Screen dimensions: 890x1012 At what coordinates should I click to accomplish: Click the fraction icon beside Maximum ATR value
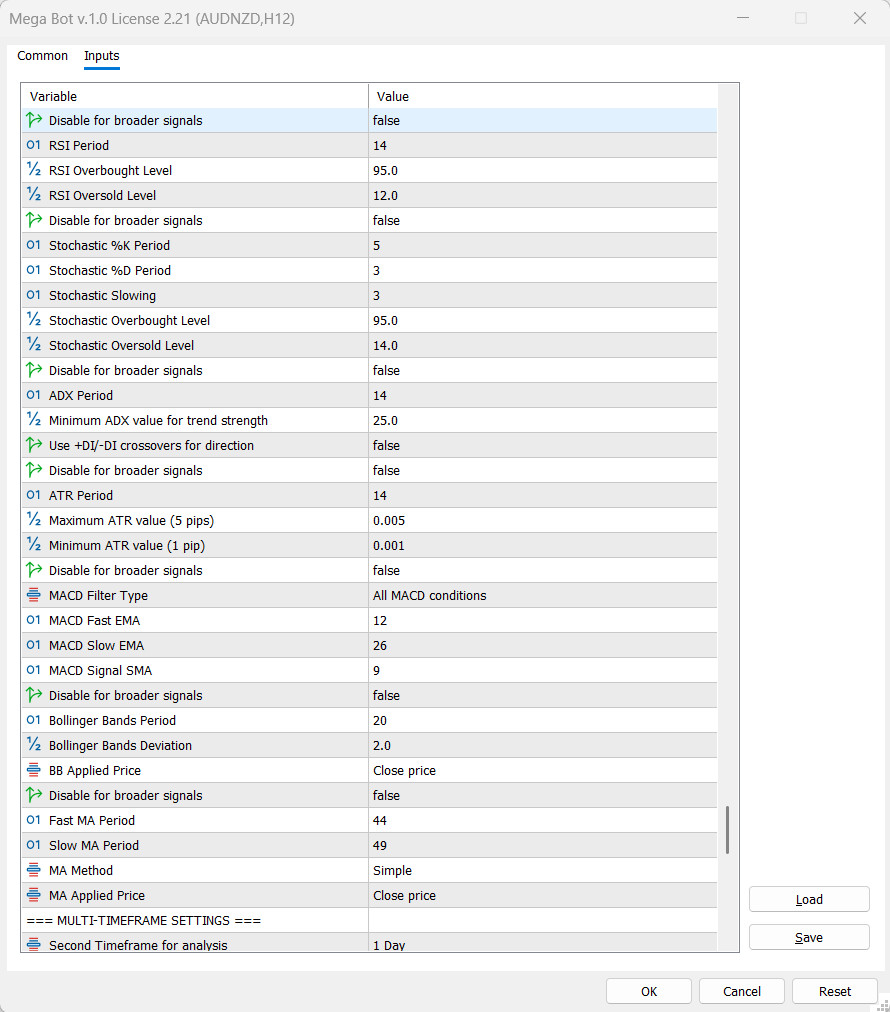point(34,520)
